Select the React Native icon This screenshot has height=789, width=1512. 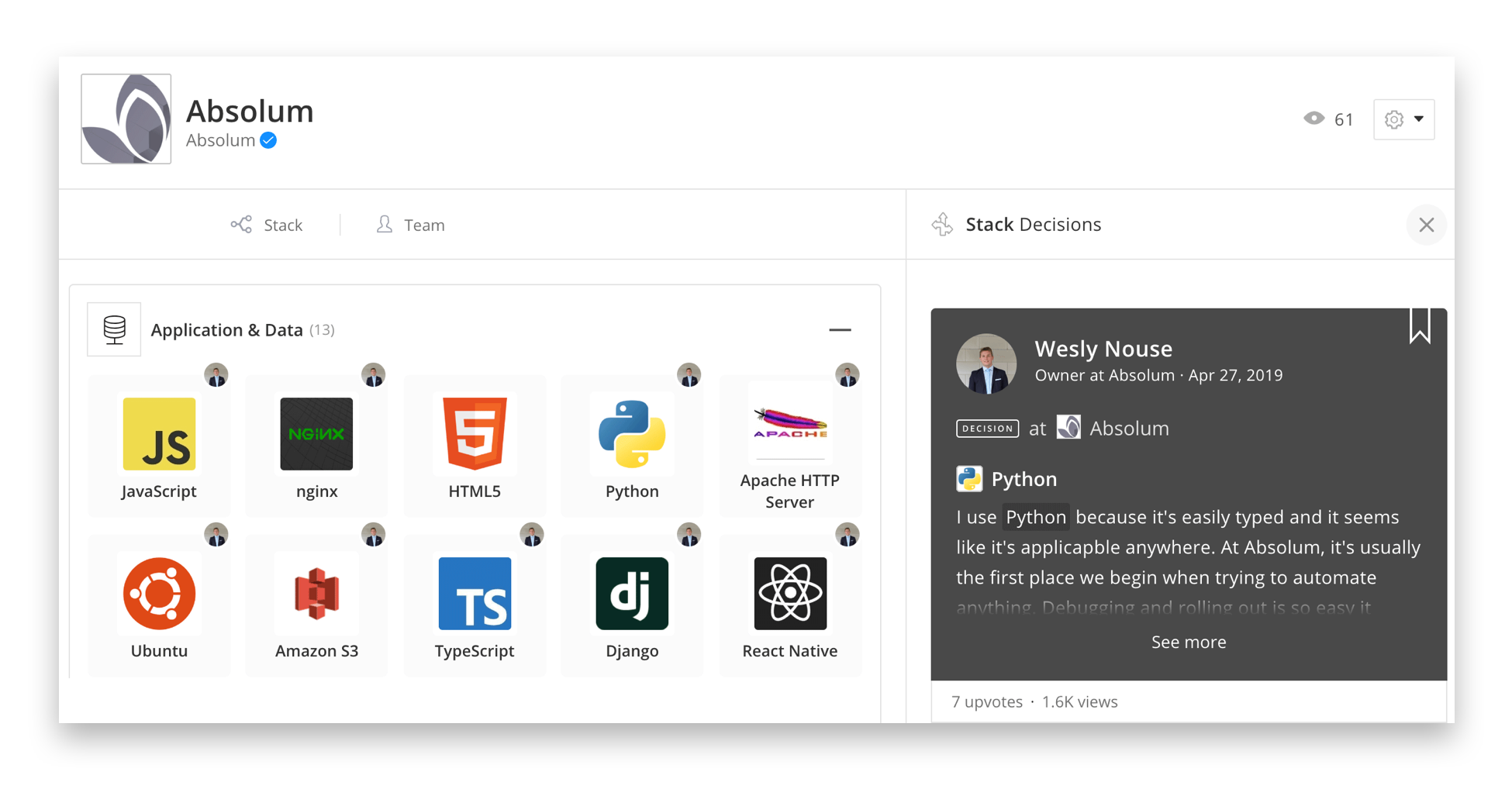coord(790,594)
